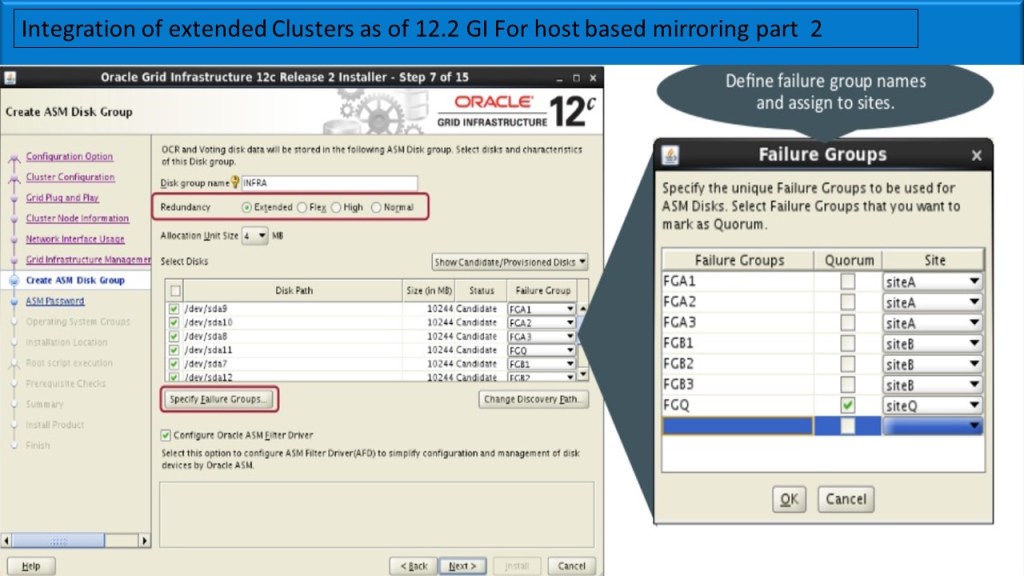Click the Disk group name input field

[329, 183]
